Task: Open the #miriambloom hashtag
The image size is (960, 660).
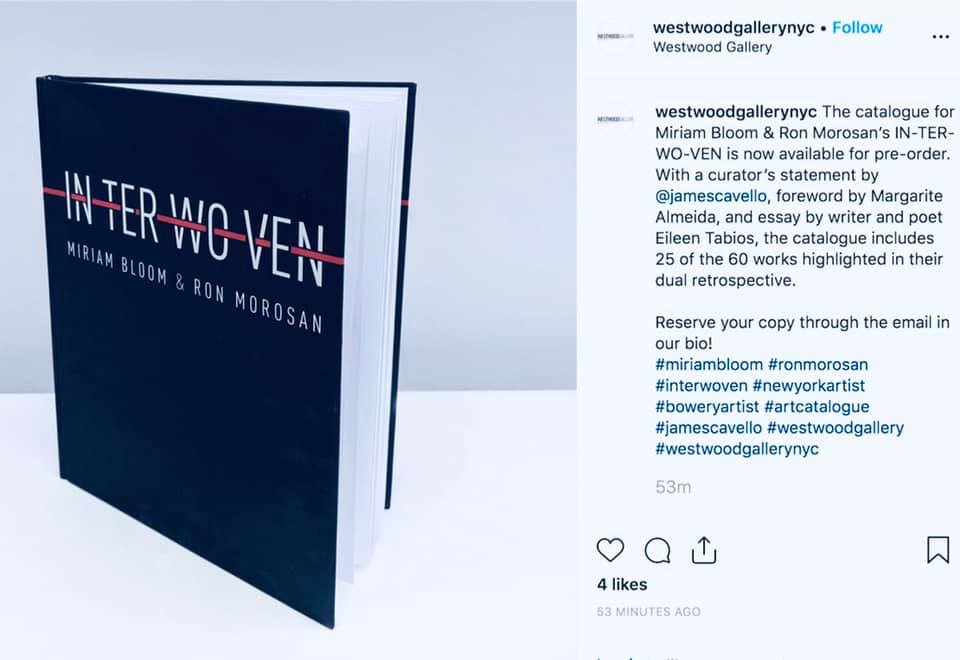Action: (709, 364)
